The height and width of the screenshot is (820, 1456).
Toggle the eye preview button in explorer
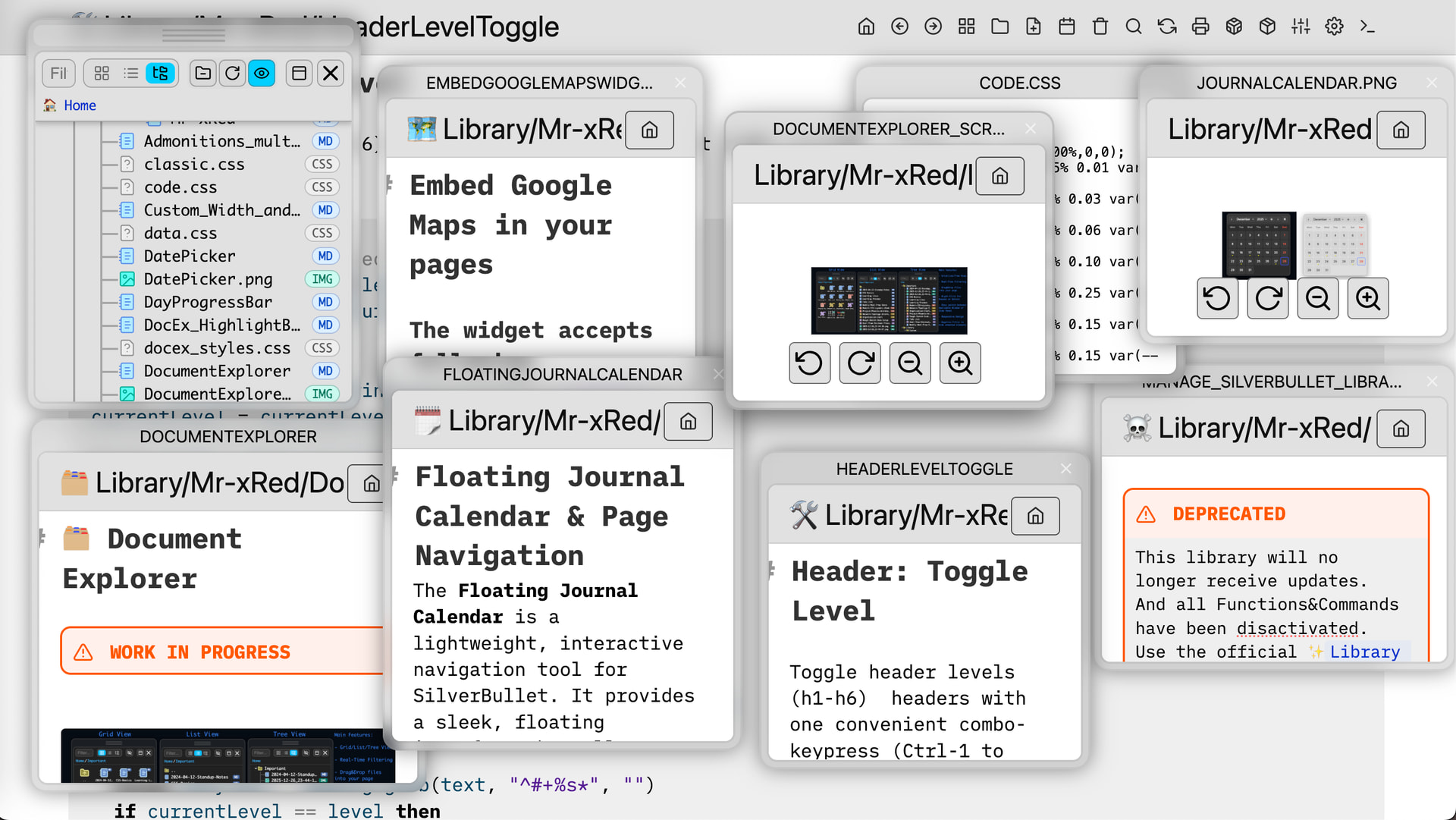point(262,74)
